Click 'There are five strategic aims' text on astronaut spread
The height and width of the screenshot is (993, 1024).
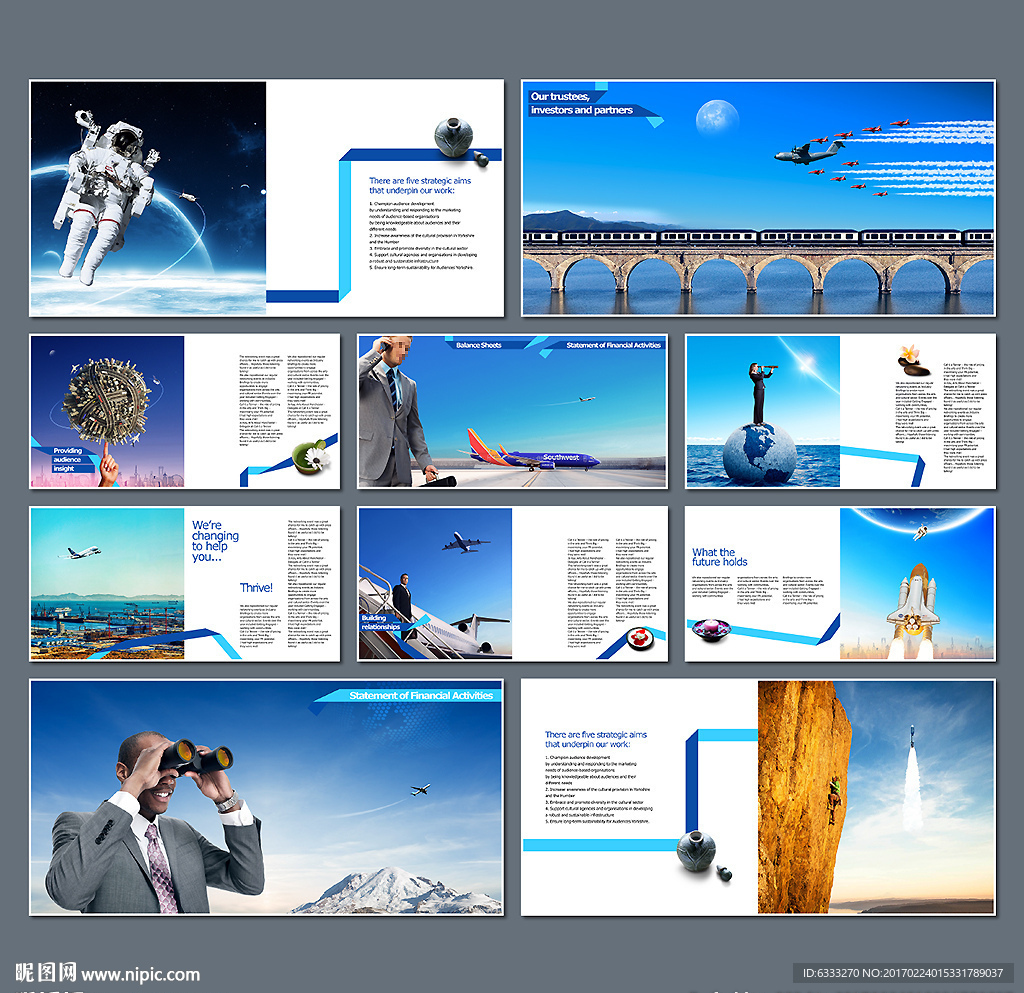pos(420,185)
